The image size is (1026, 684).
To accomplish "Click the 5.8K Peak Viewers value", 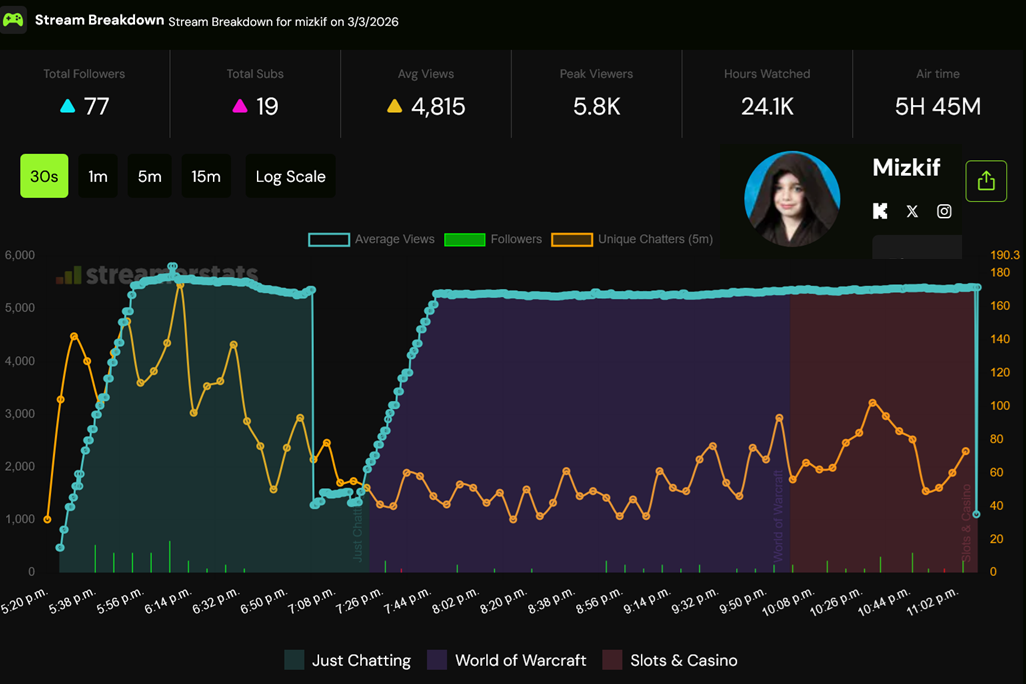I will tap(596, 106).
